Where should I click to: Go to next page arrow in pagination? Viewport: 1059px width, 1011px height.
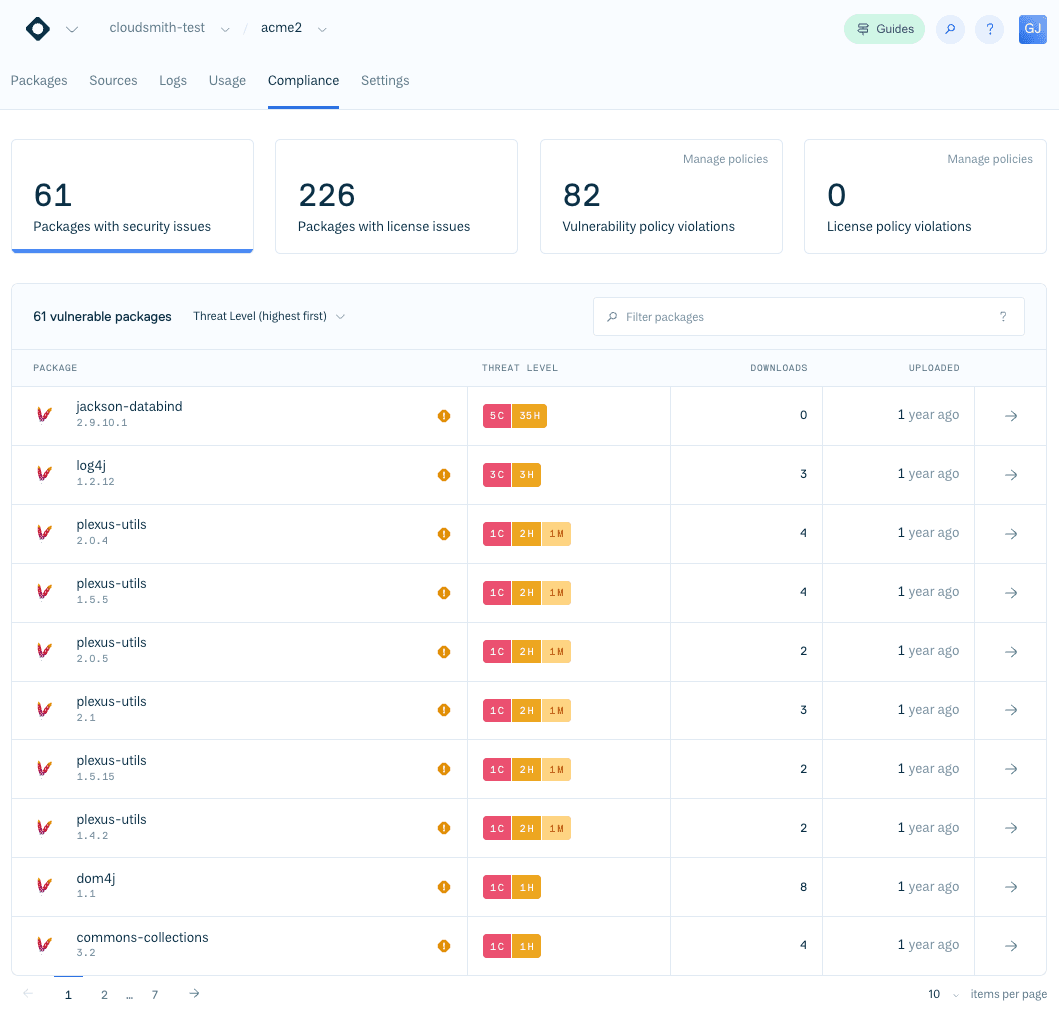pyautogui.click(x=194, y=993)
